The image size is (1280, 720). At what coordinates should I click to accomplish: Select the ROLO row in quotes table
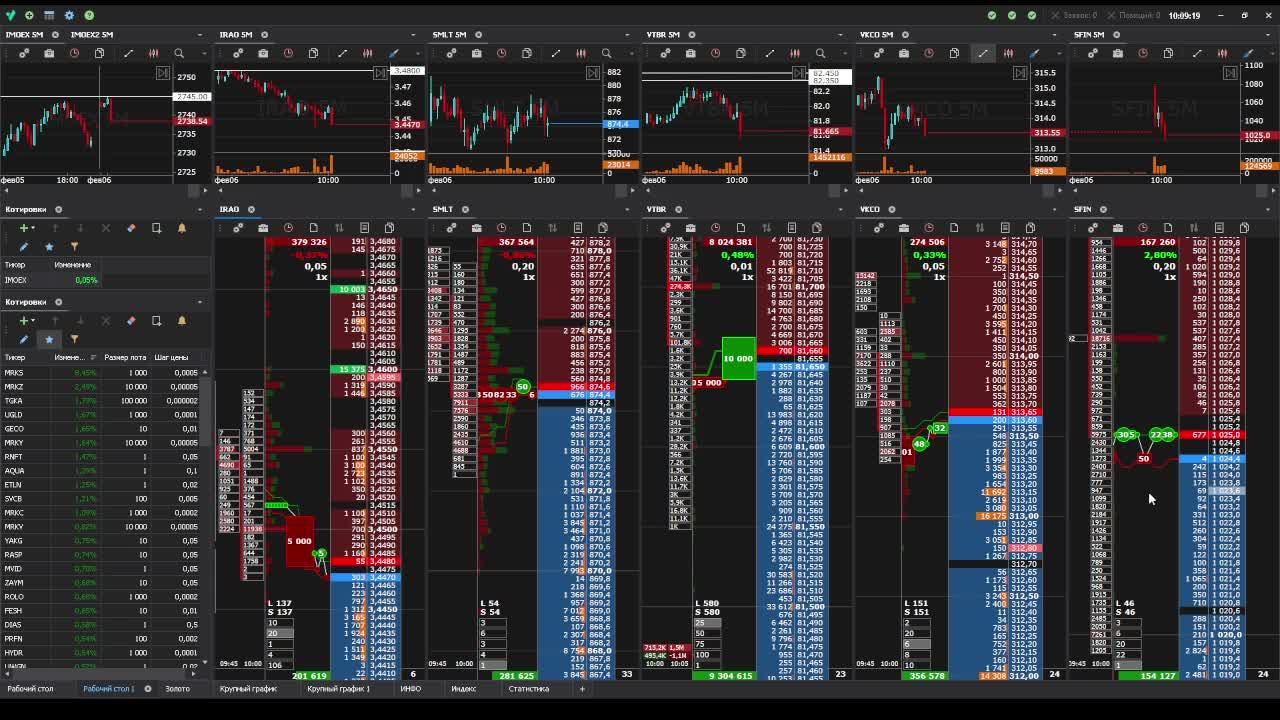102,597
